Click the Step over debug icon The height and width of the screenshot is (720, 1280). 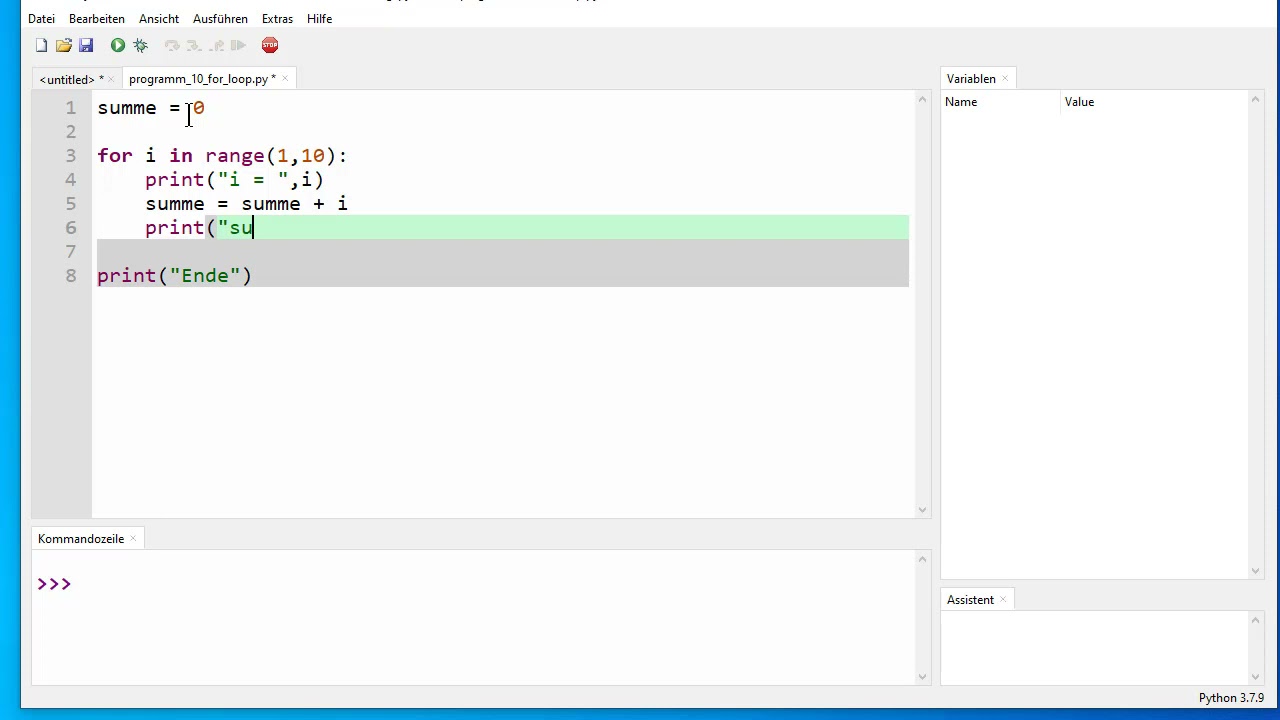tap(171, 45)
